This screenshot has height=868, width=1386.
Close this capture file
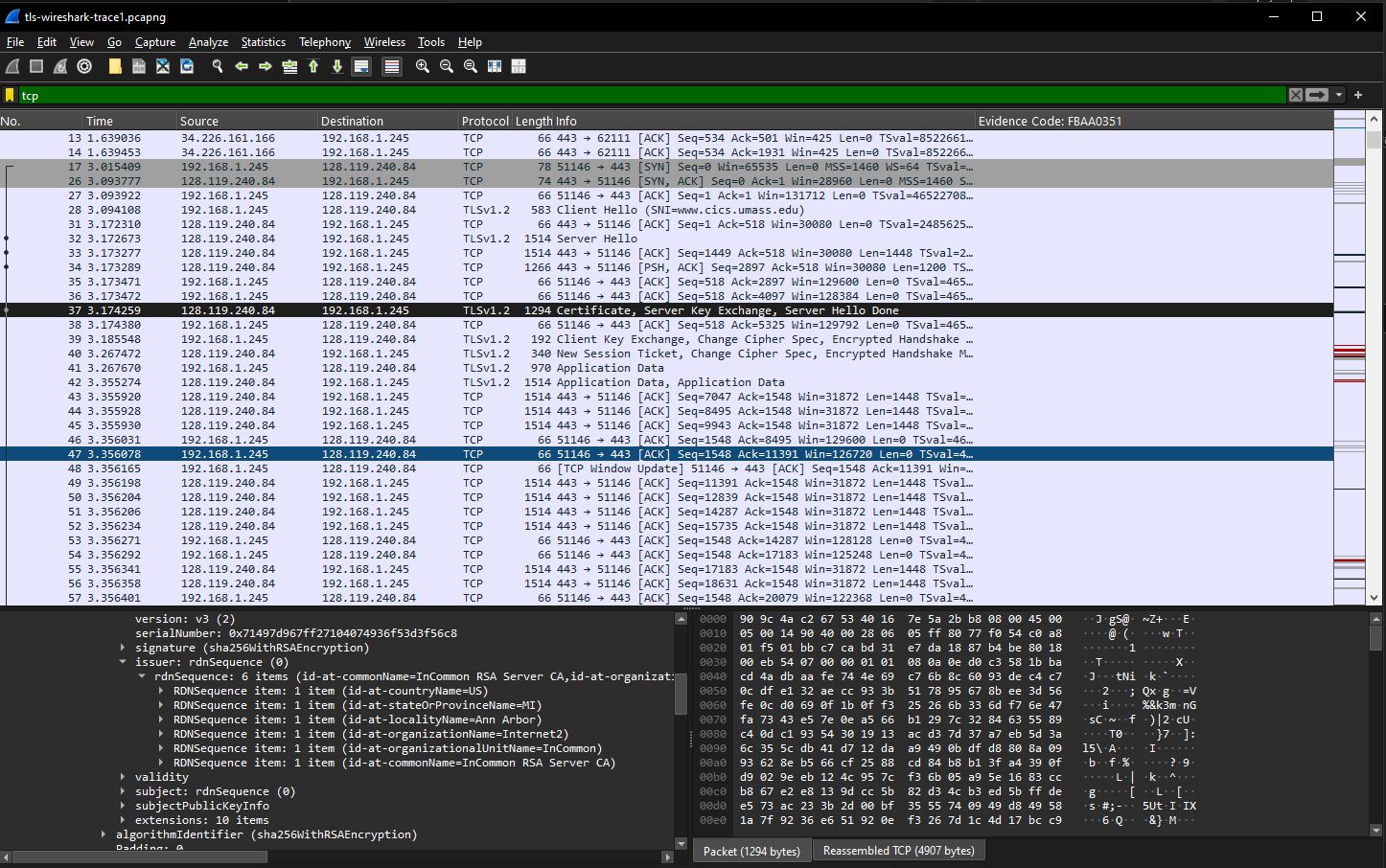[163, 66]
